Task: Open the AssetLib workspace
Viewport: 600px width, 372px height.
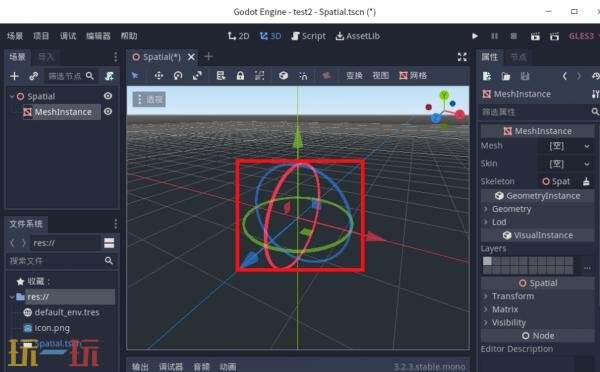Action: click(358, 36)
